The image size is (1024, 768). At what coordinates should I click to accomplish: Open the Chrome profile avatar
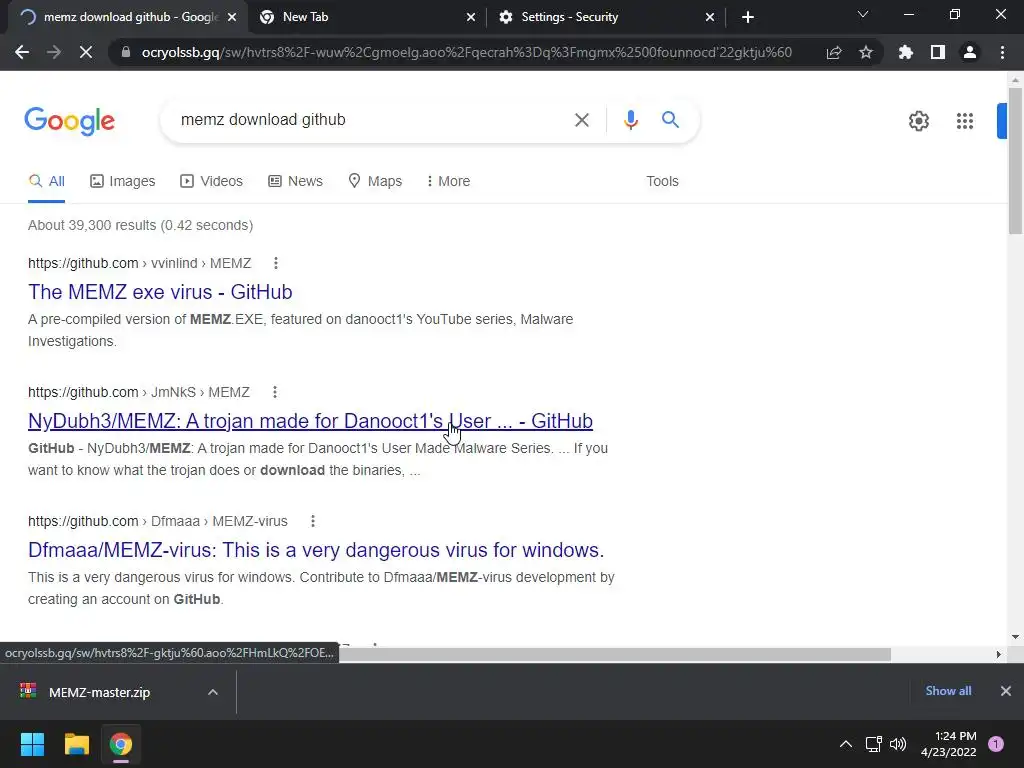click(x=970, y=52)
